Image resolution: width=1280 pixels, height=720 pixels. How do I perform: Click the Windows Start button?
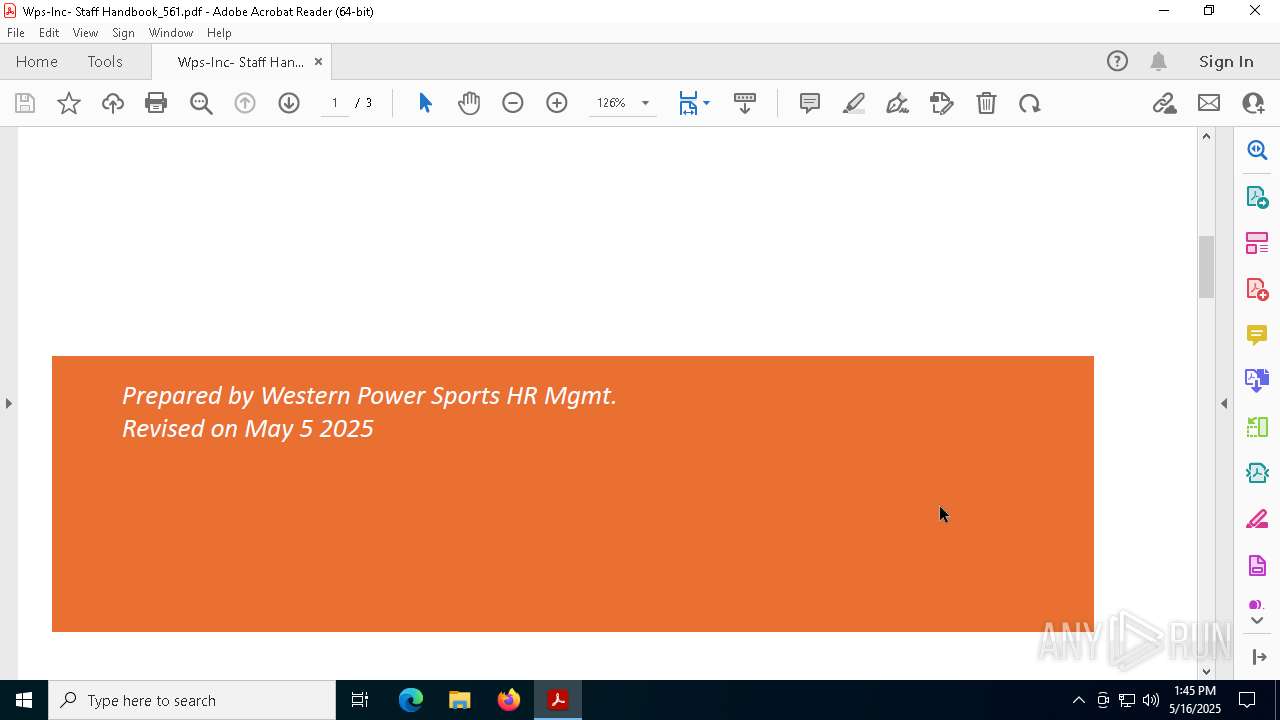[24, 700]
